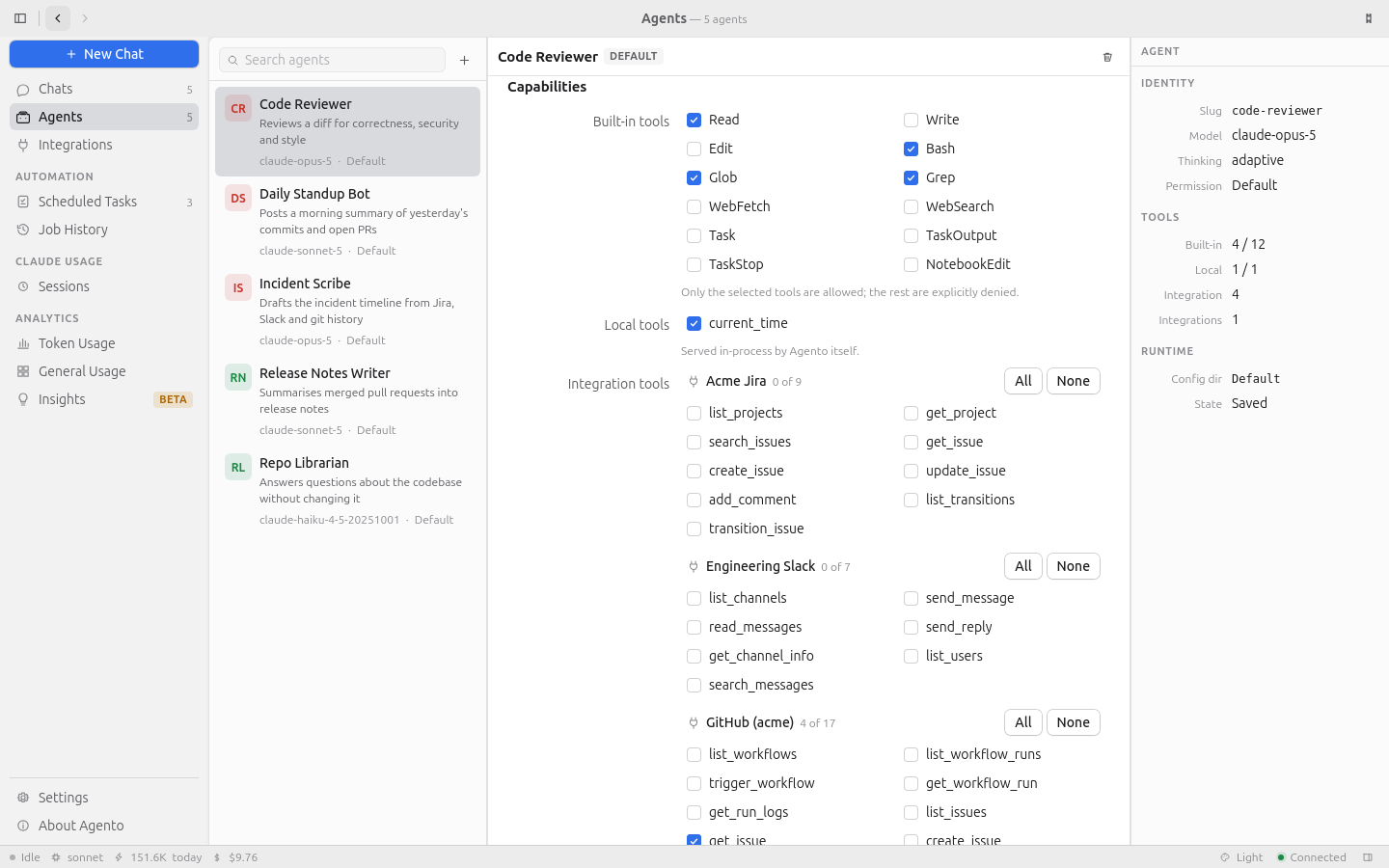Viewport: 1389px width, 868px height.
Task: Select None for GitHub (acme)
Action: coord(1073,722)
